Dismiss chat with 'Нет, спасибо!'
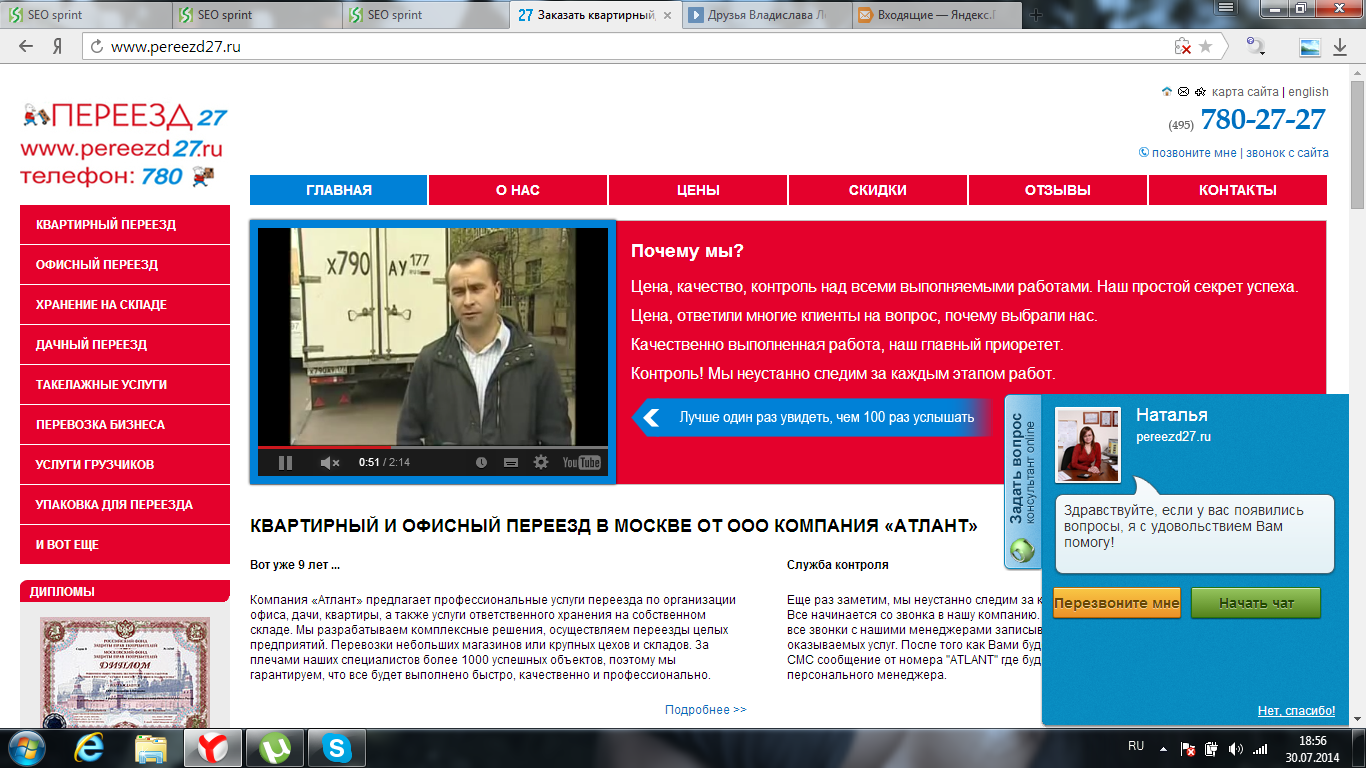 pos(1296,711)
